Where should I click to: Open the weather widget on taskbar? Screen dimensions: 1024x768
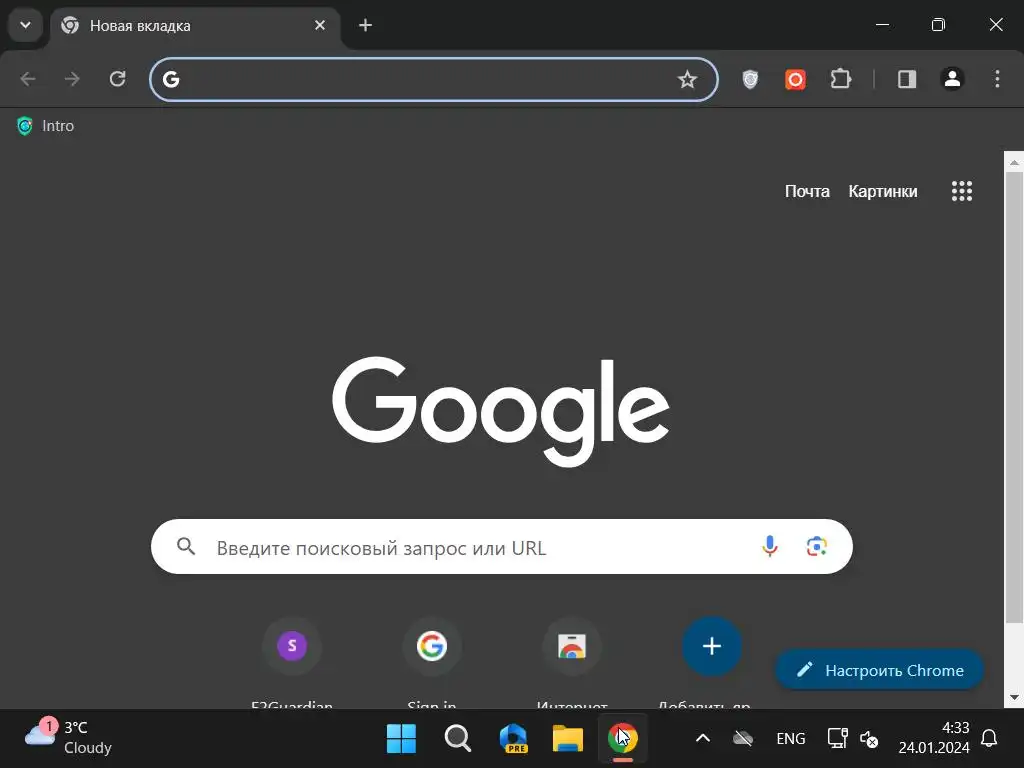coord(69,738)
